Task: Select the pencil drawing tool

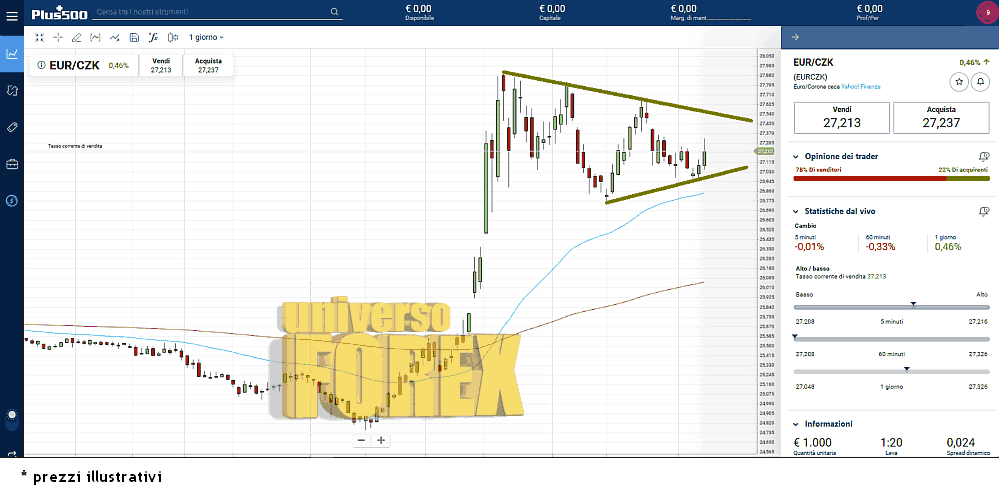Action: coord(77,37)
